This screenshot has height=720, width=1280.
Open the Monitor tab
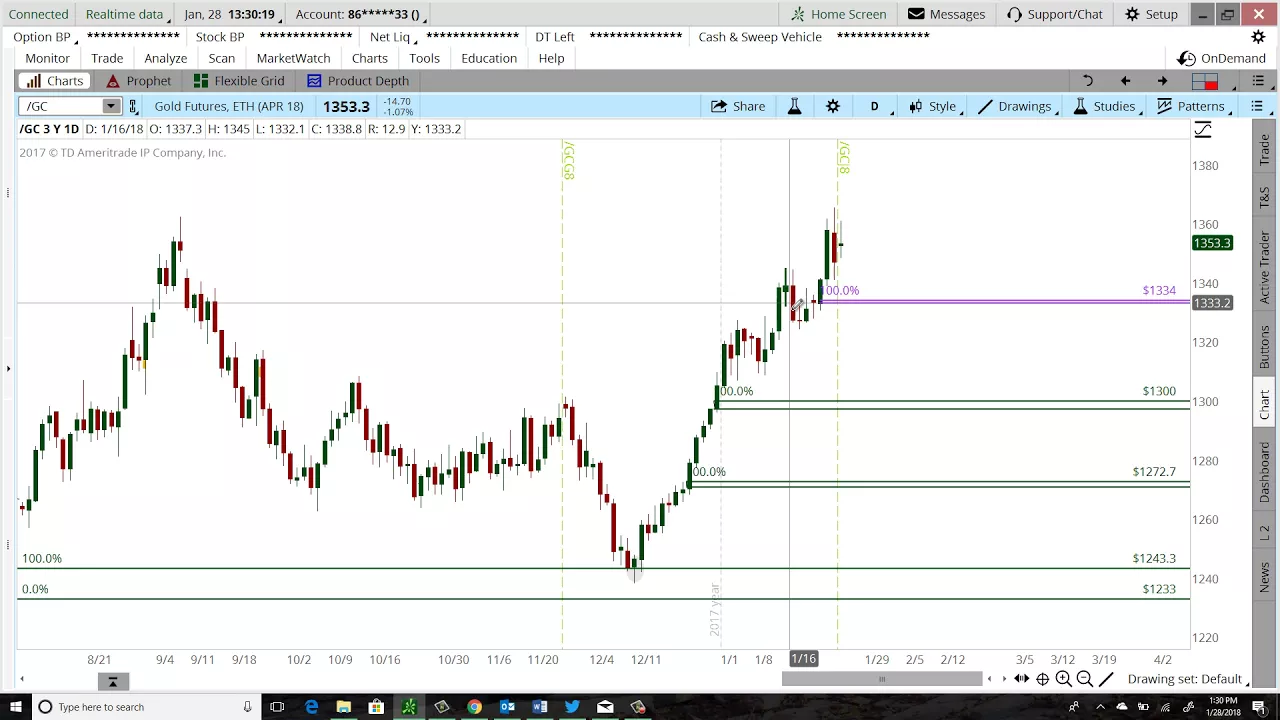48,58
